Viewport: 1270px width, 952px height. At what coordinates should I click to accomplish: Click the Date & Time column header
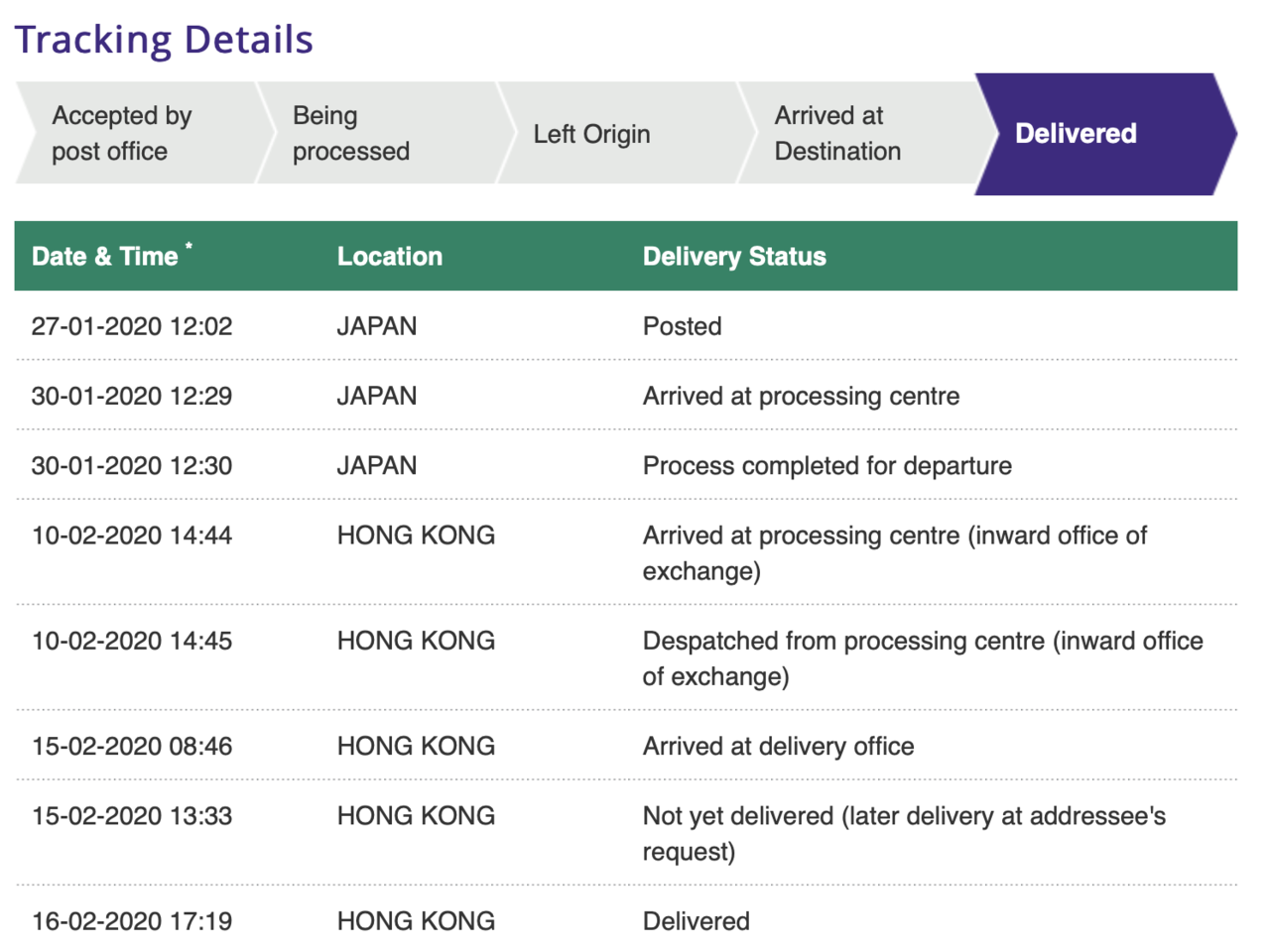point(105,257)
